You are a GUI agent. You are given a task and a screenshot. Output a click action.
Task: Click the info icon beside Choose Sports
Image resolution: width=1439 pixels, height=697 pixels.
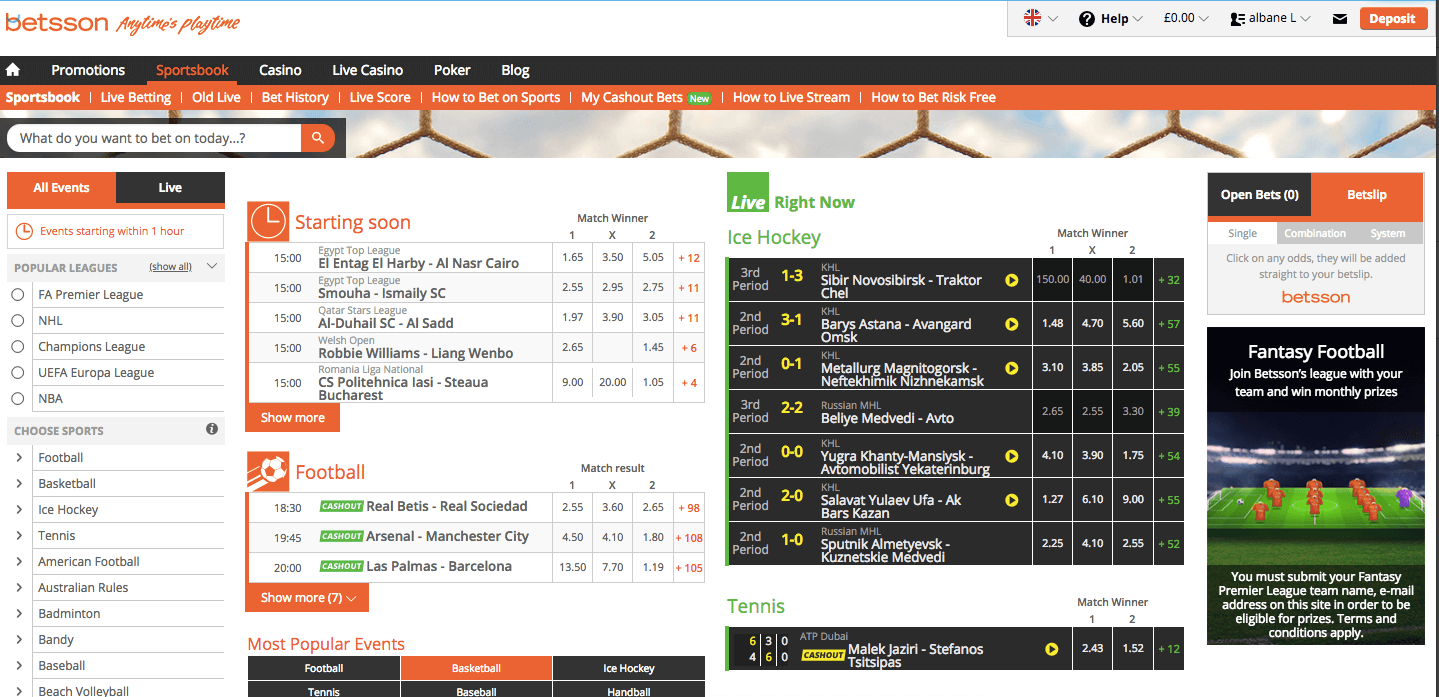(x=212, y=429)
